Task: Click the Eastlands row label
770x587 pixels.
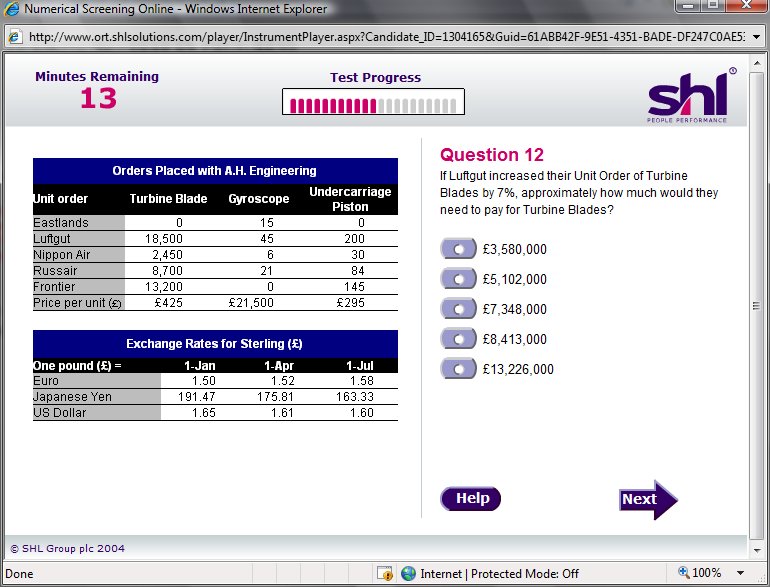Action: [x=60, y=223]
